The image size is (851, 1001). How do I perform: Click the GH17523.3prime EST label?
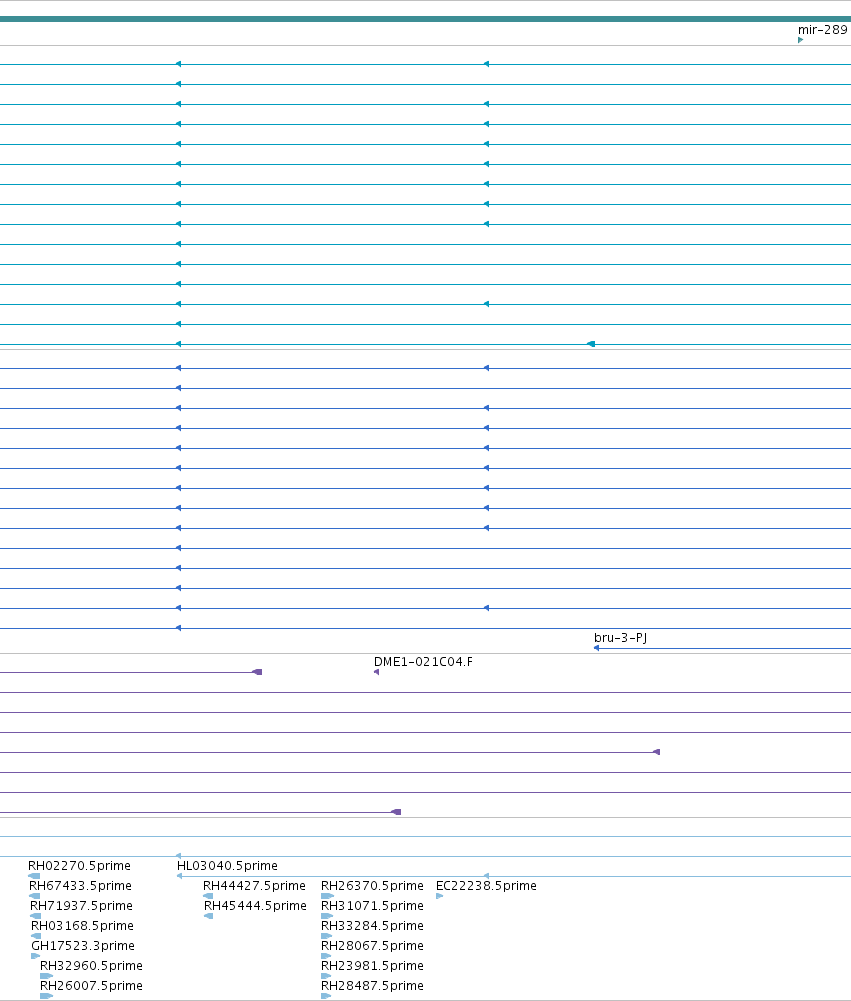83,945
